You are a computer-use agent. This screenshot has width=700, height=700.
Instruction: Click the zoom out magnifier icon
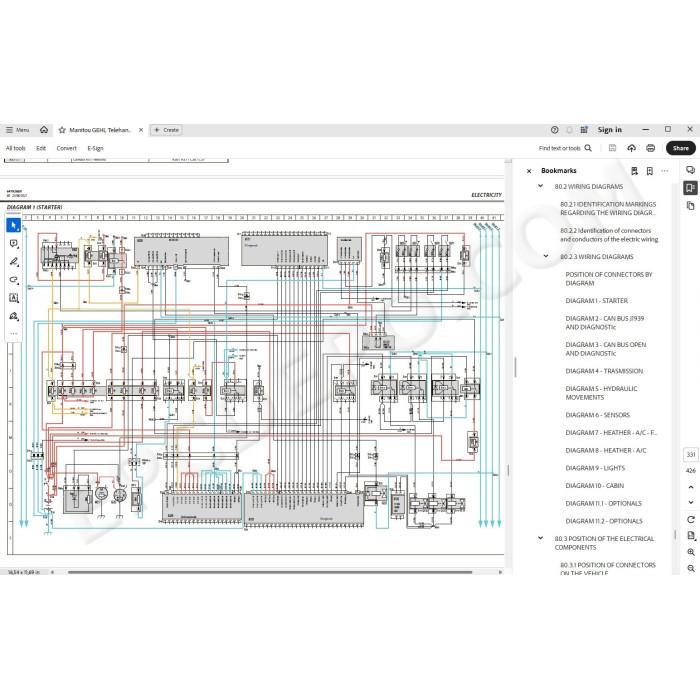pyautogui.click(x=691, y=568)
